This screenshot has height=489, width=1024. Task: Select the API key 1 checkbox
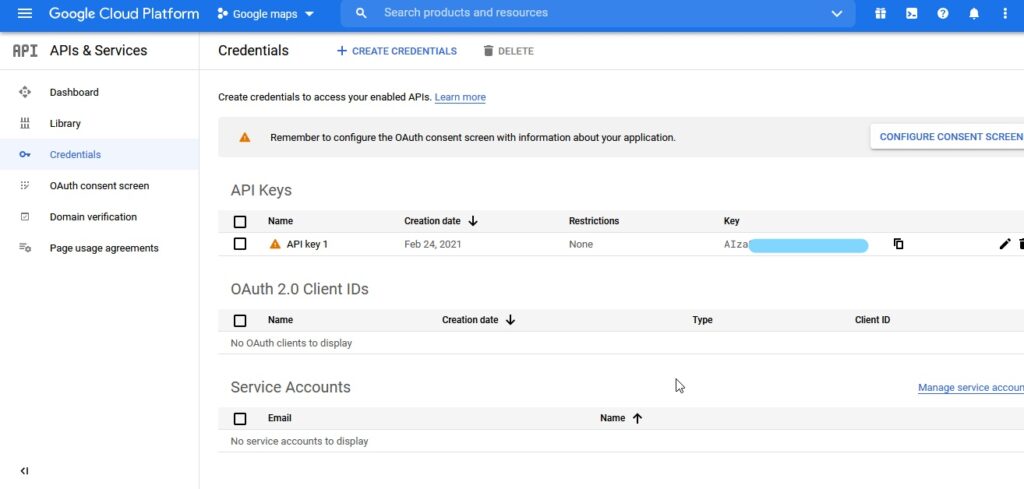point(240,244)
